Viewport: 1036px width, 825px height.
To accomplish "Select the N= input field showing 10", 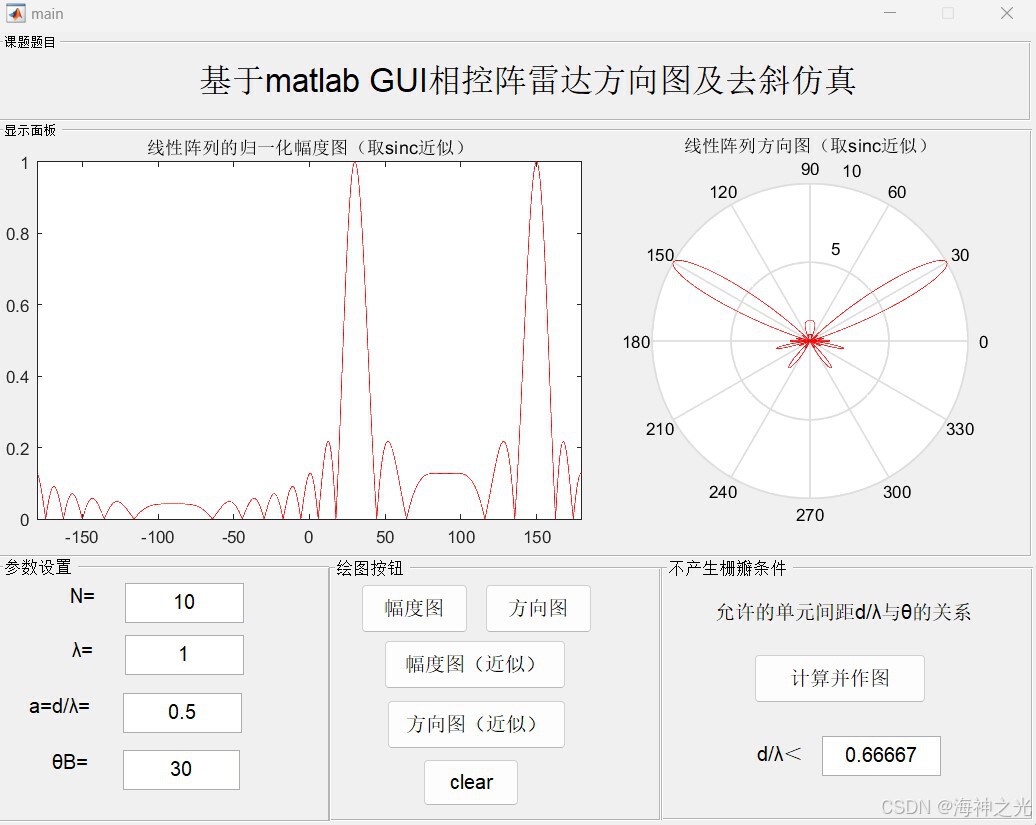I will 184,602.
